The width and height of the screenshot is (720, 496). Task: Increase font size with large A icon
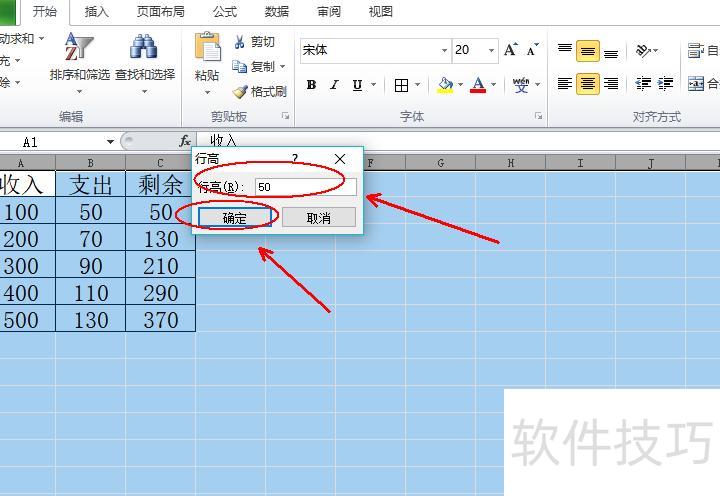pyautogui.click(x=511, y=50)
